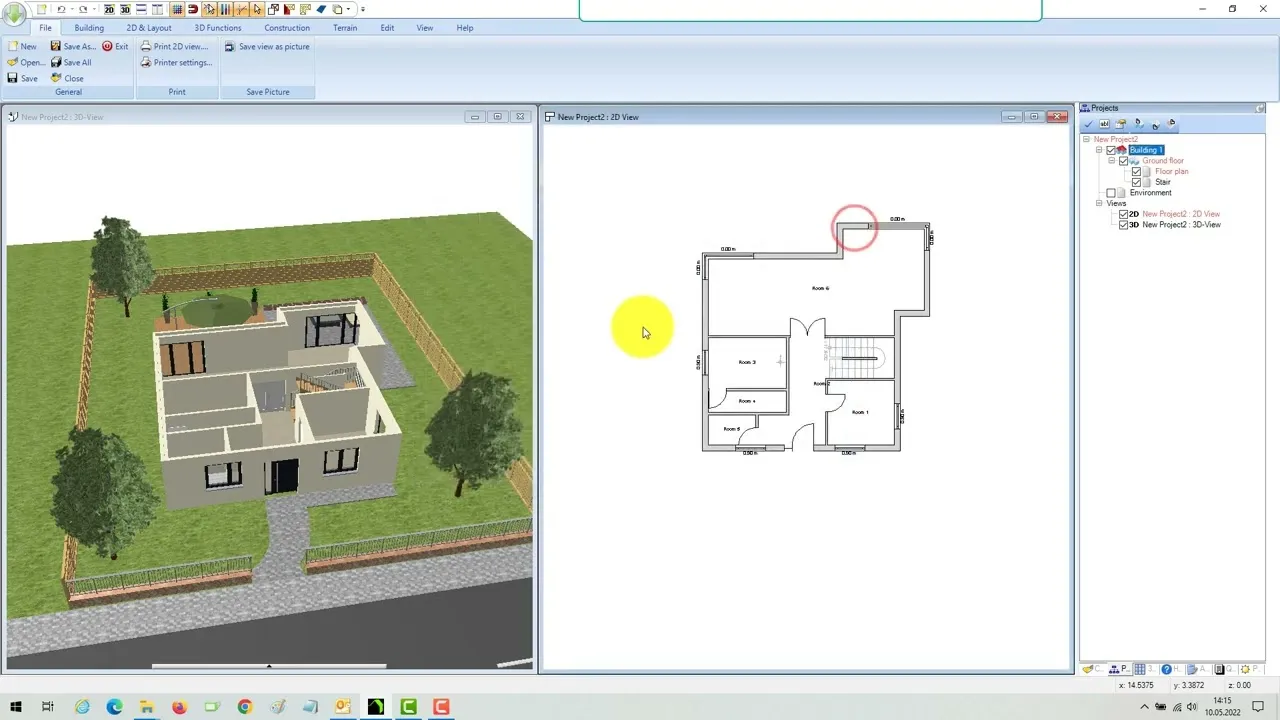Click the redo arrow icon
This screenshot has height=720, width=1280.
[x=83, y=9]
